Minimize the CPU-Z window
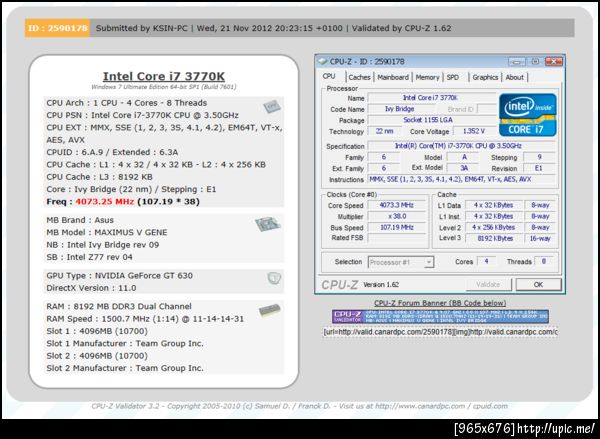 (x=517, y=62)
